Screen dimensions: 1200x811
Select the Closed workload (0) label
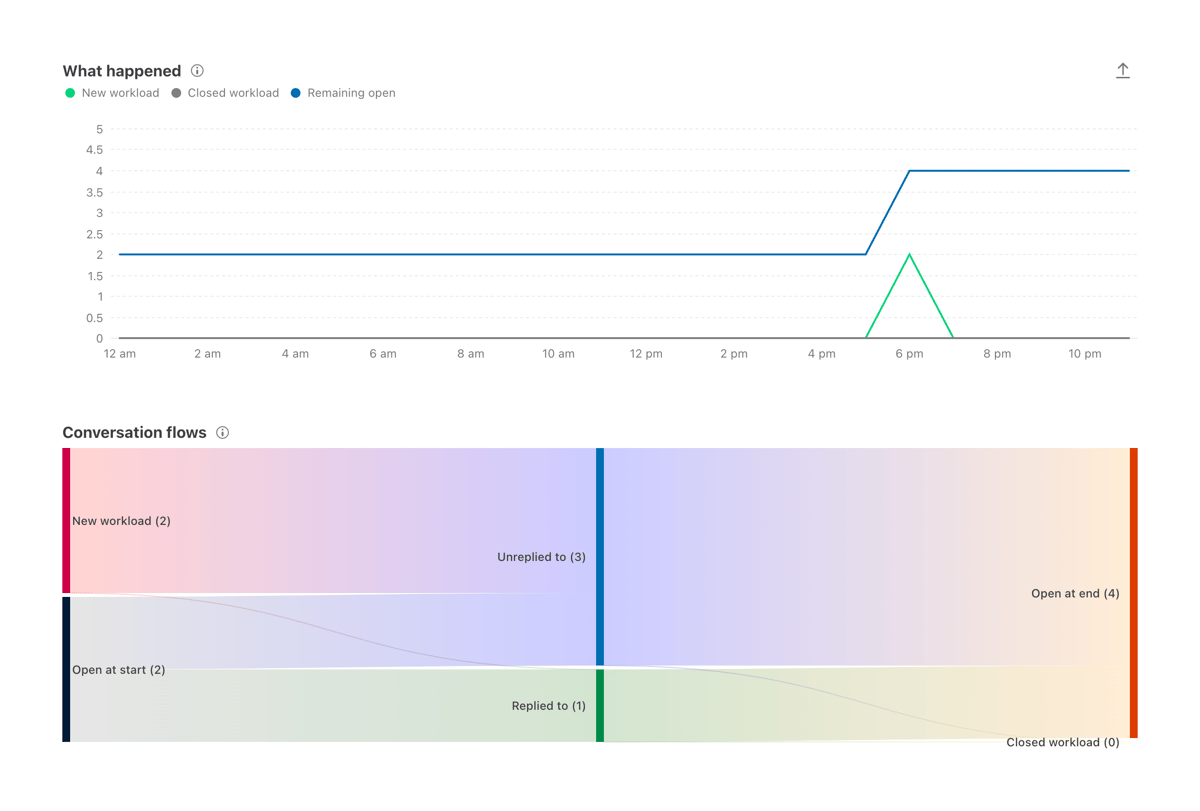tap(1063, 742)
